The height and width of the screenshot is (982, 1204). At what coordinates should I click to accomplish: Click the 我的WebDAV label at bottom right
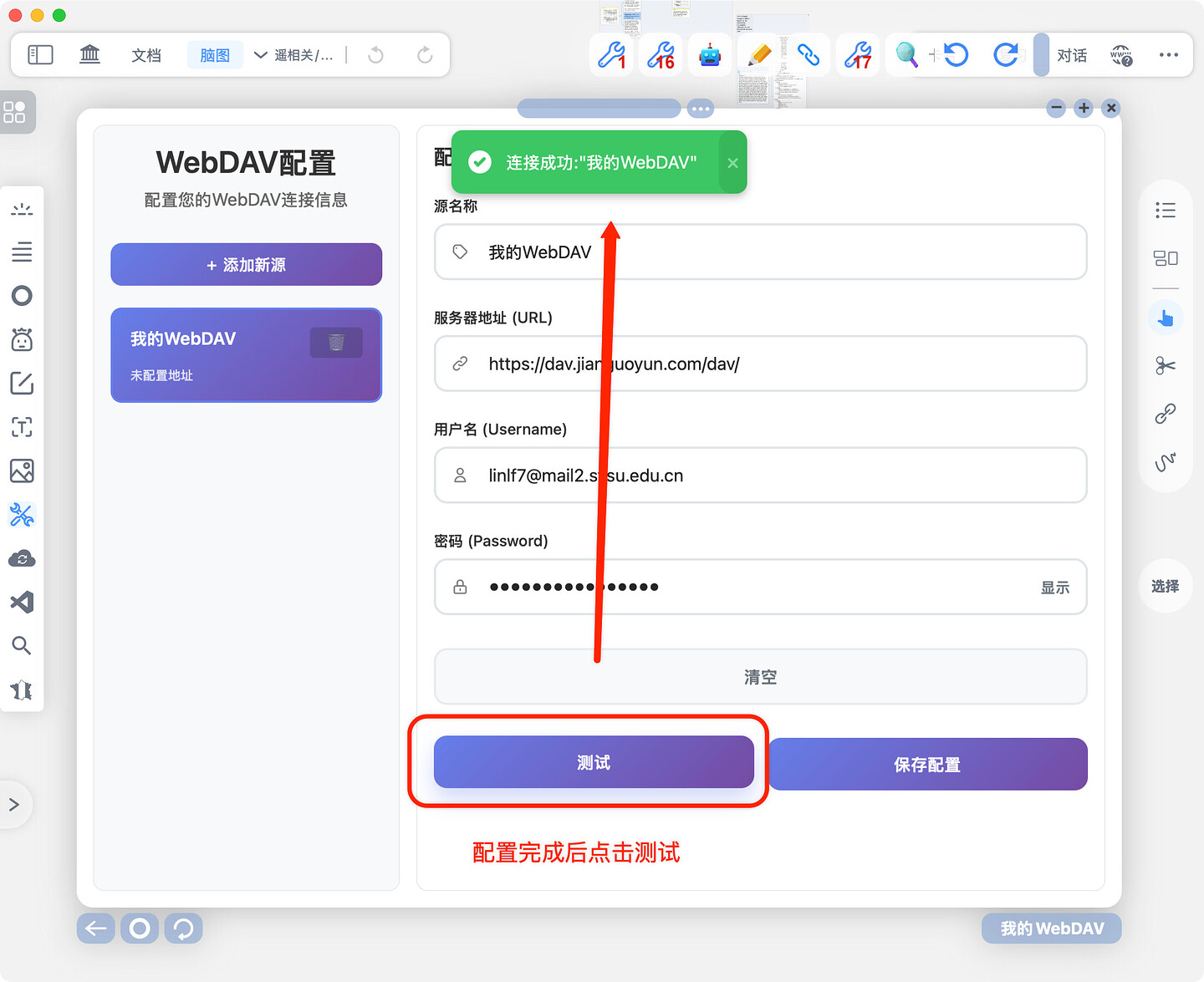(x=1052, y=929)
